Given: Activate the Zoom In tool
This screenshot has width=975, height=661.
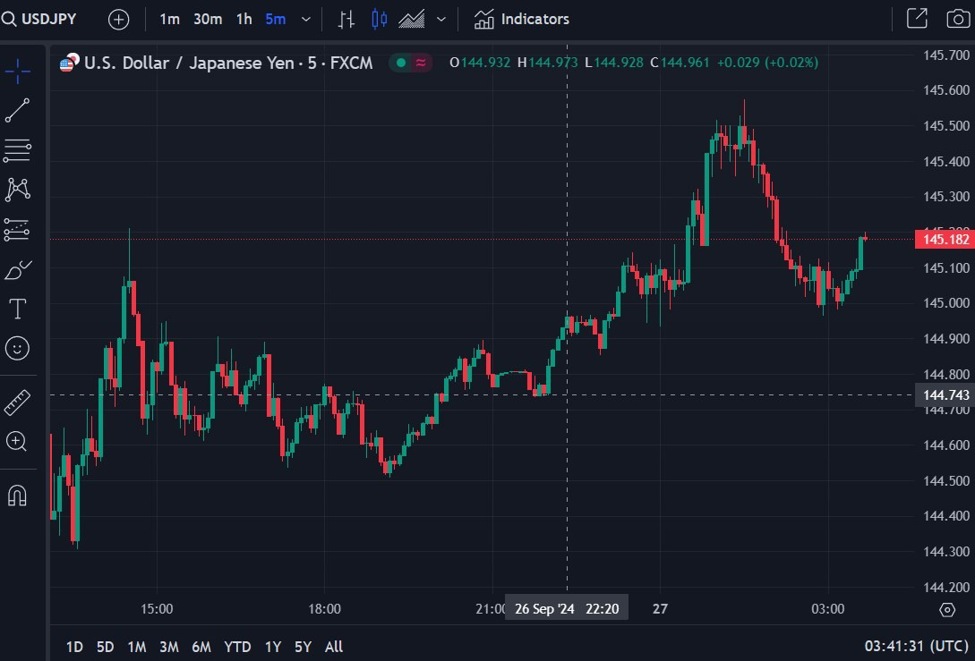Looking at the screenshot, I should point(17,441).
